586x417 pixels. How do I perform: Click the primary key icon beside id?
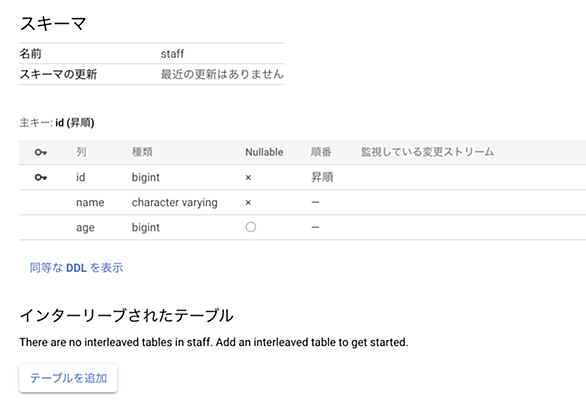click(41, 177)
